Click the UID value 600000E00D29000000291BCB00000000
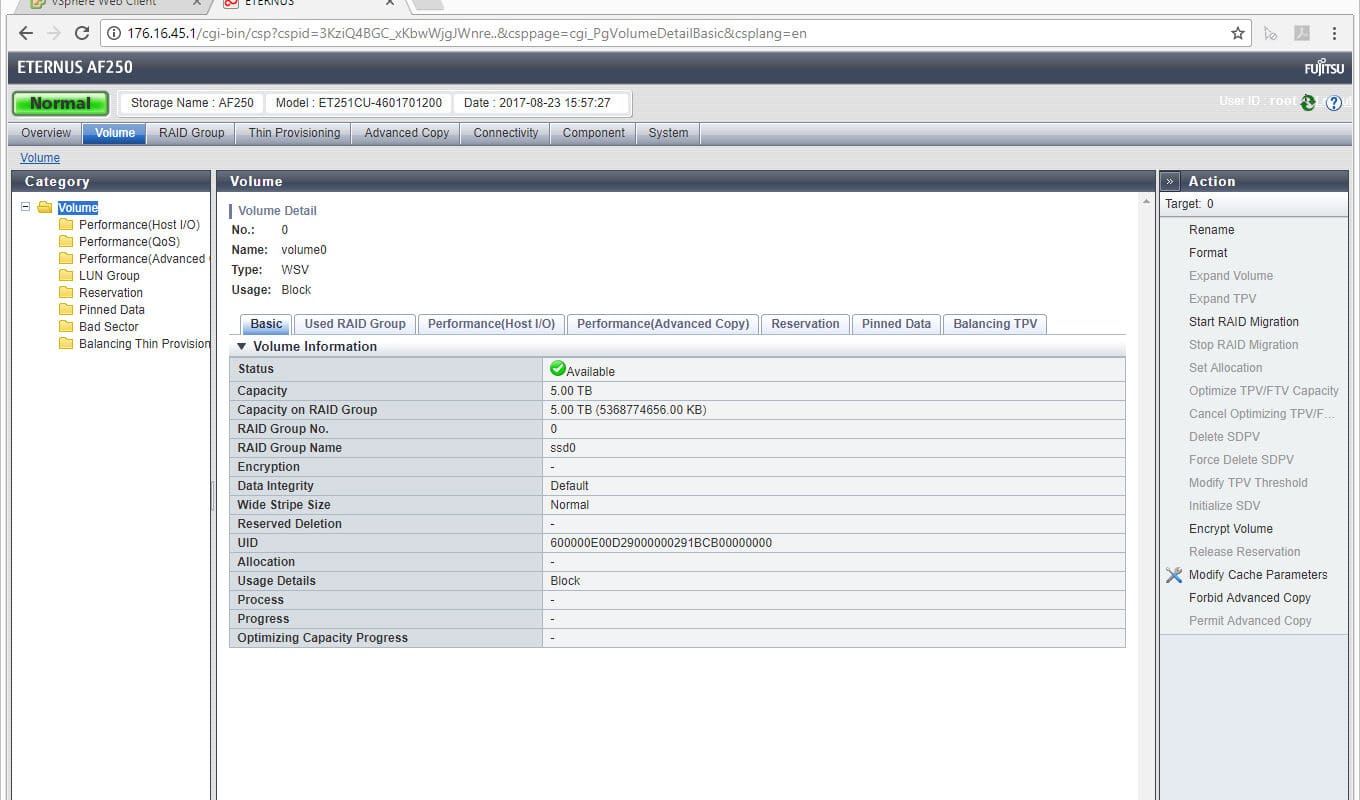 coord(661,543)
